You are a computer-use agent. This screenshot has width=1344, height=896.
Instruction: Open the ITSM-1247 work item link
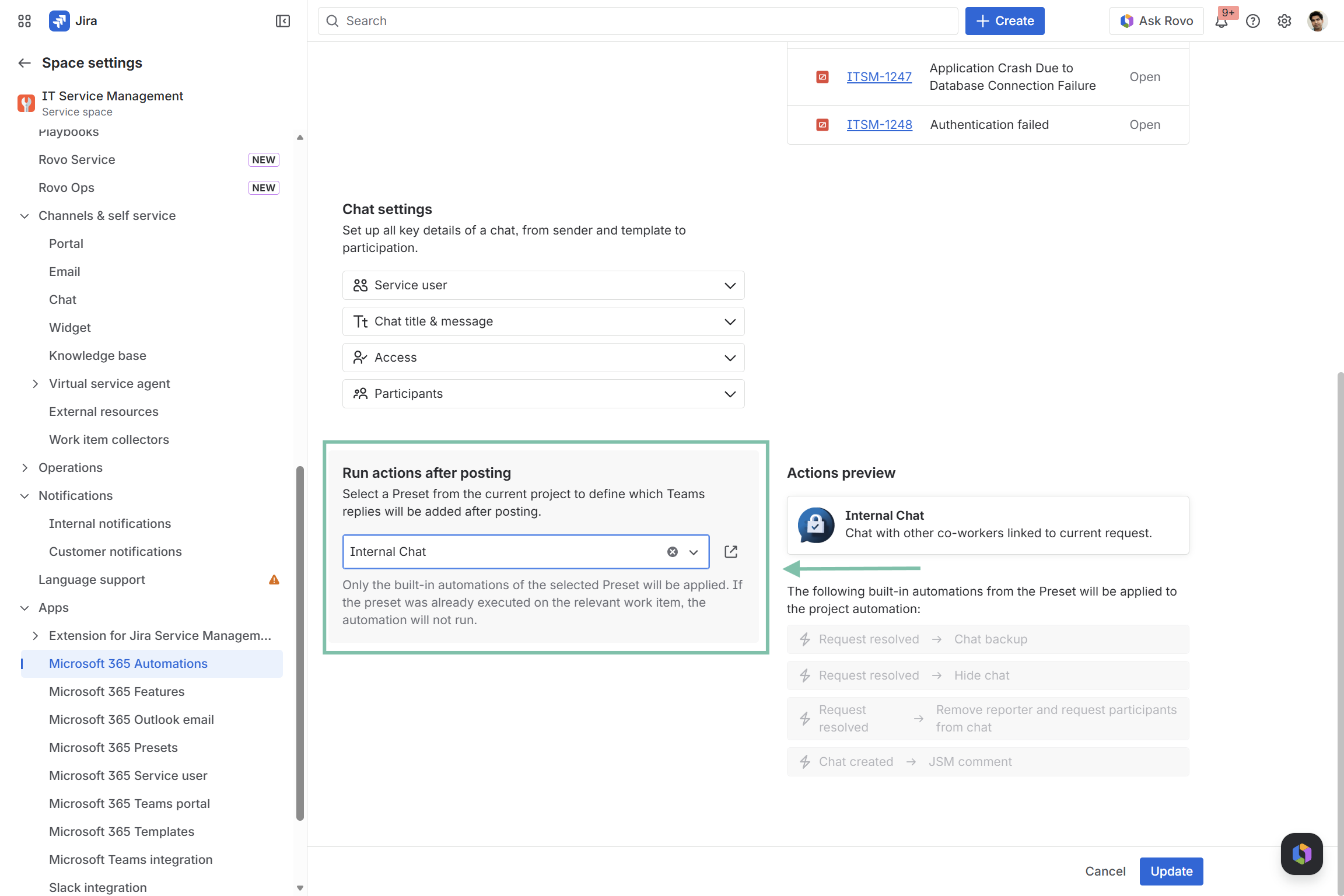click(x=878, y=77)
